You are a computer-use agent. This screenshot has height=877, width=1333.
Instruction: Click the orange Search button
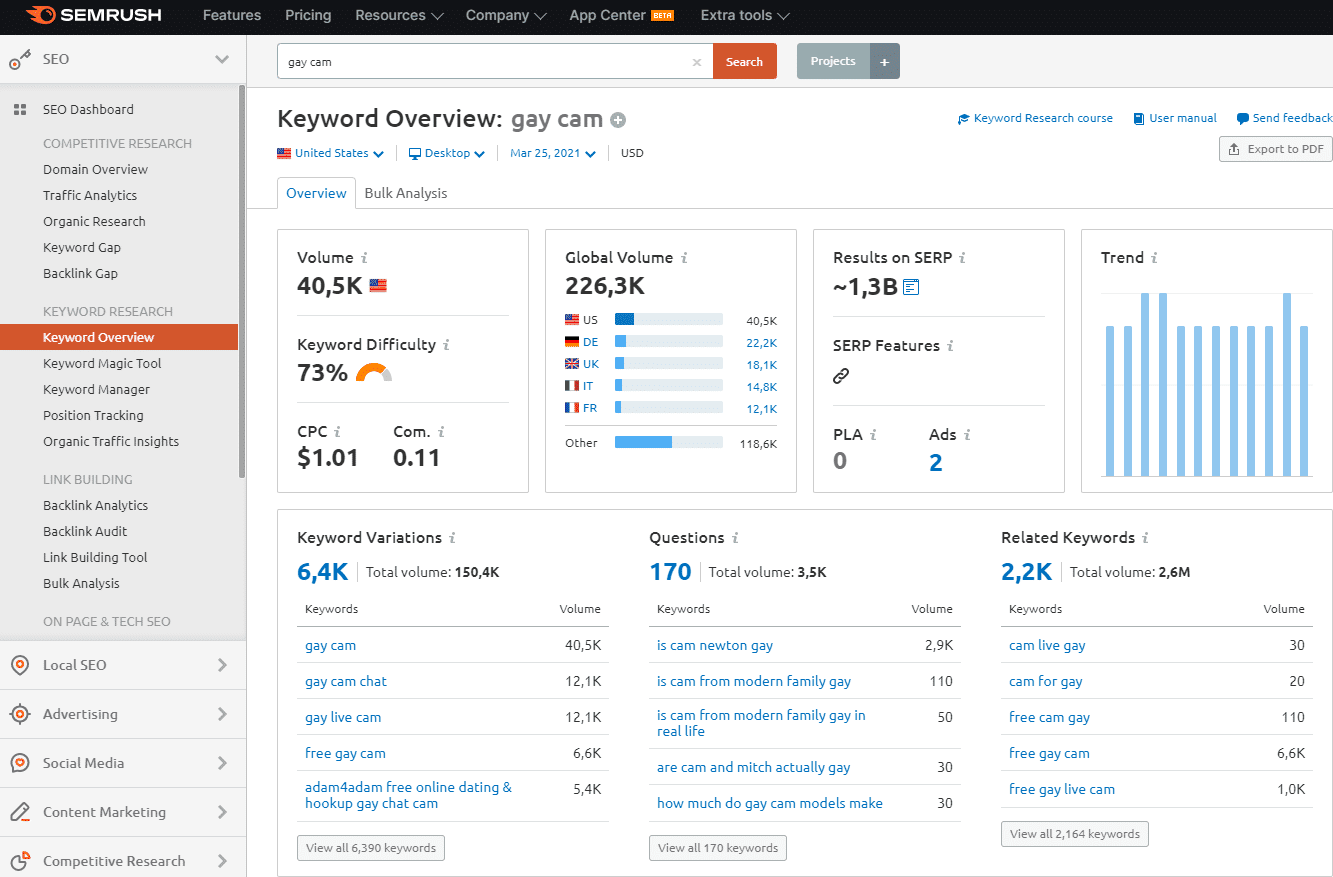744,62
